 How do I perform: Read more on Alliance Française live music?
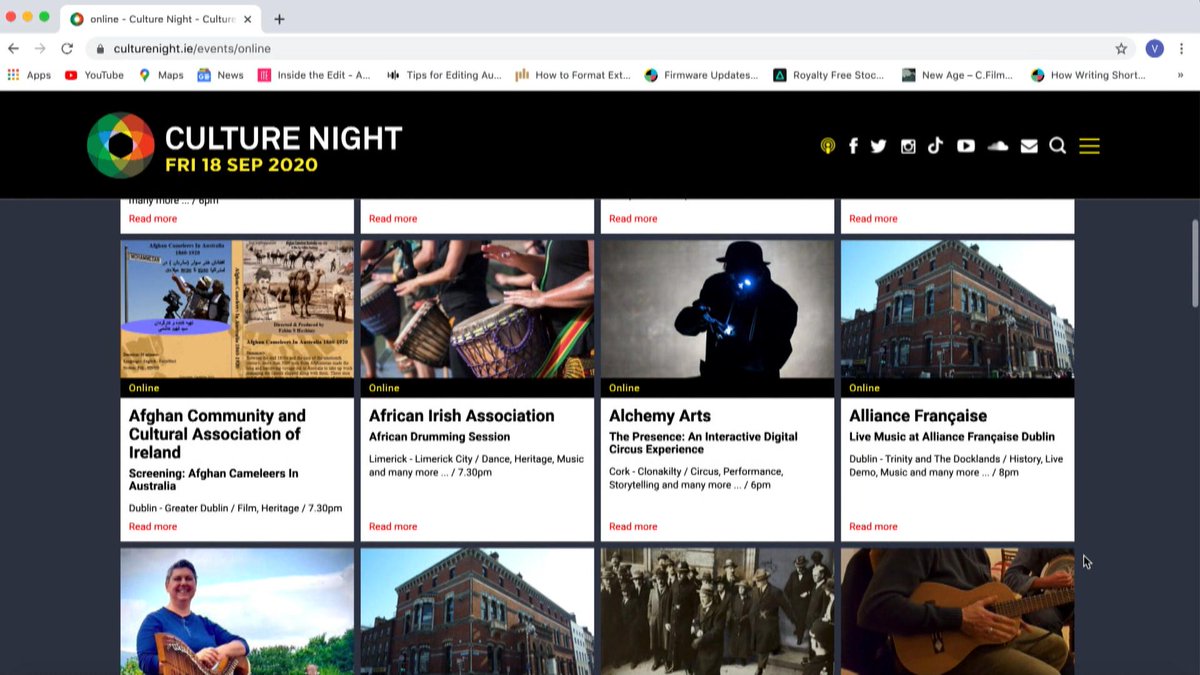pyautogui.click(x=873, y=526)
